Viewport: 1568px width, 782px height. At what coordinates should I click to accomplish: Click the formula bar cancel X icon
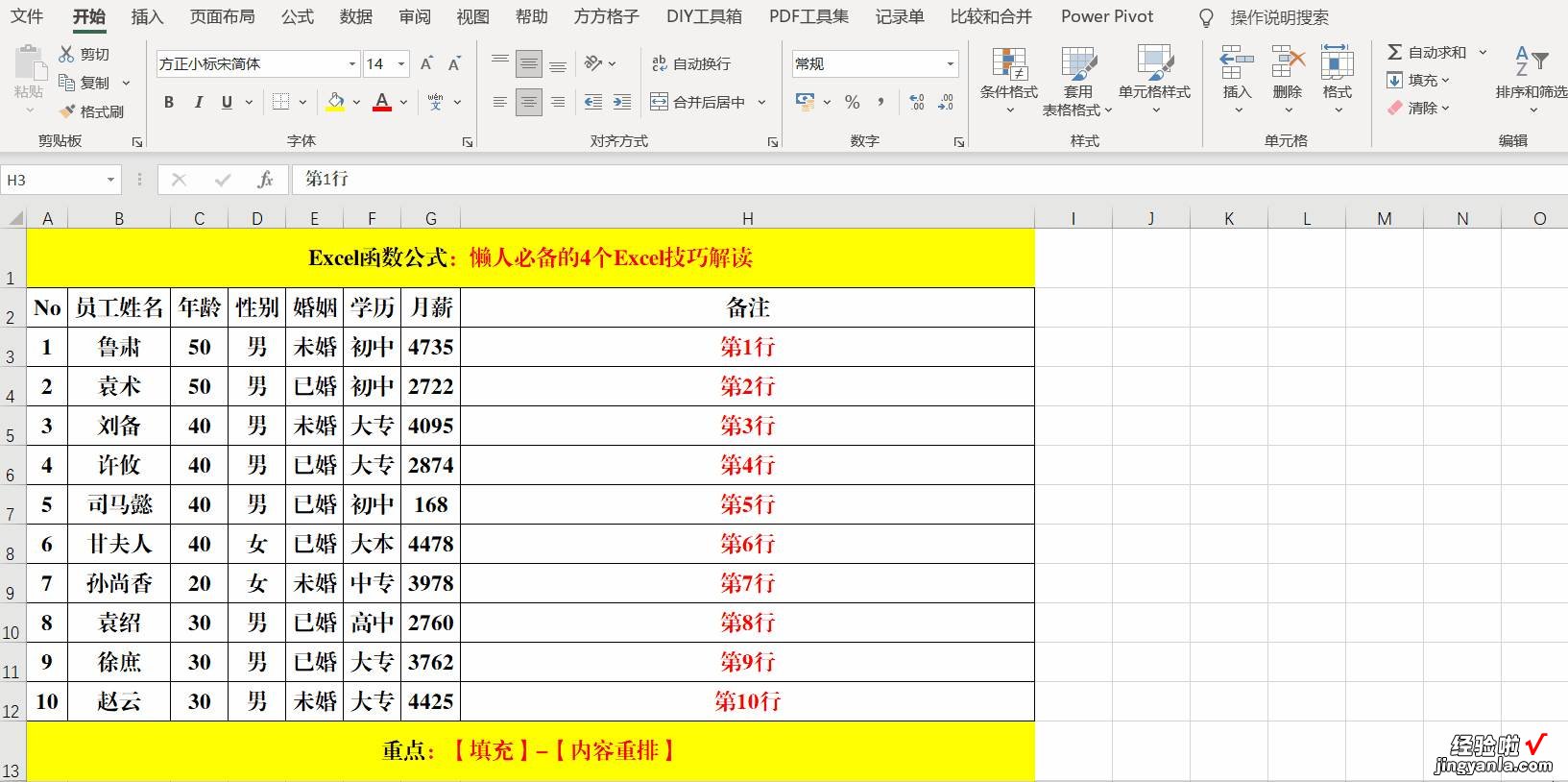[x=179, y=180]
